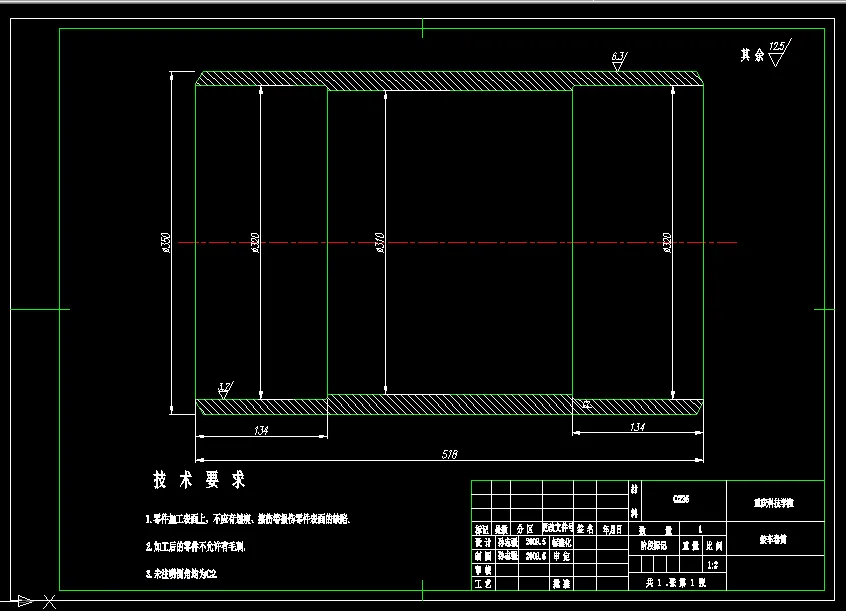Click the UCS origin icon
Screen dimensions: 846x611
point(28,601)
